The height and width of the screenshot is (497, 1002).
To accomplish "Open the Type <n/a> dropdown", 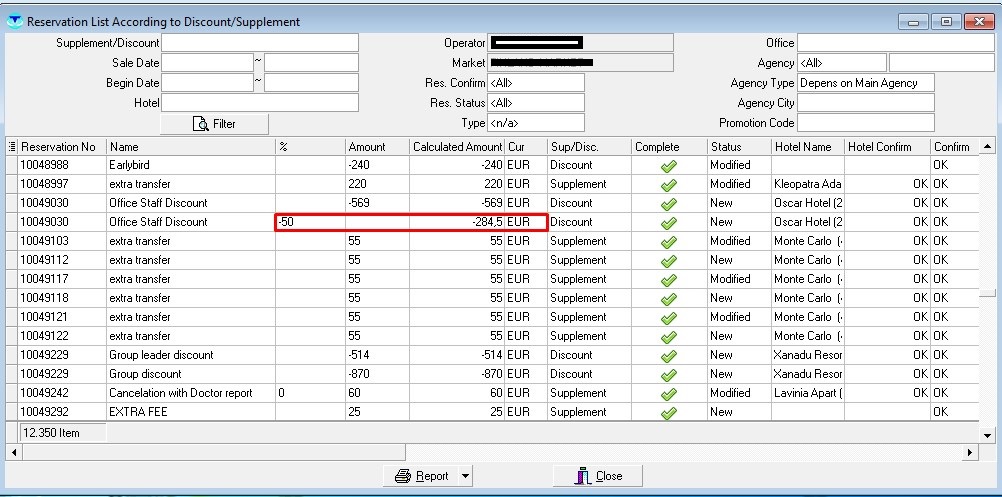I will tap(535, 123).
